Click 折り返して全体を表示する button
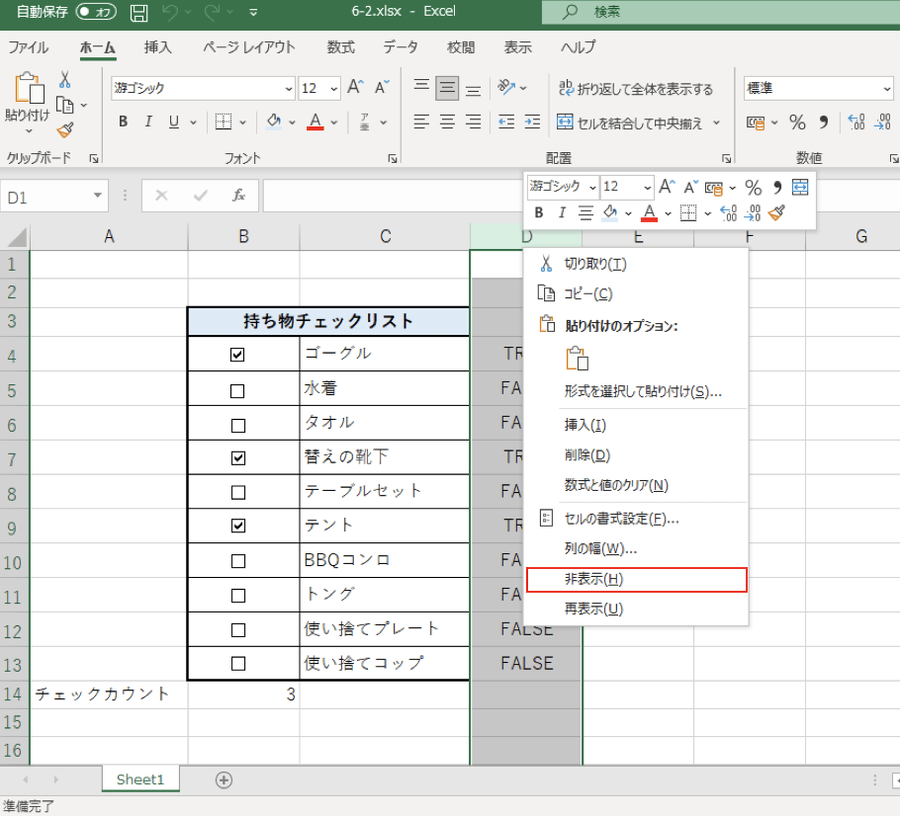The height and width of the screenshot is (816, 900). tap(635, 89)
